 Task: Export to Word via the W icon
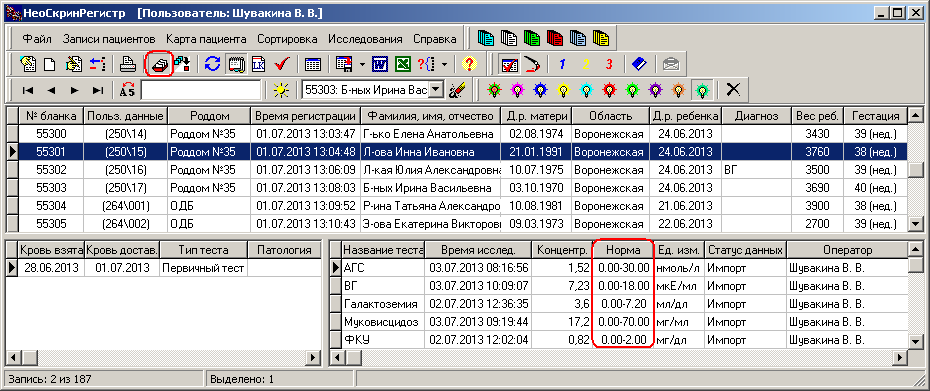coord(380,63)
